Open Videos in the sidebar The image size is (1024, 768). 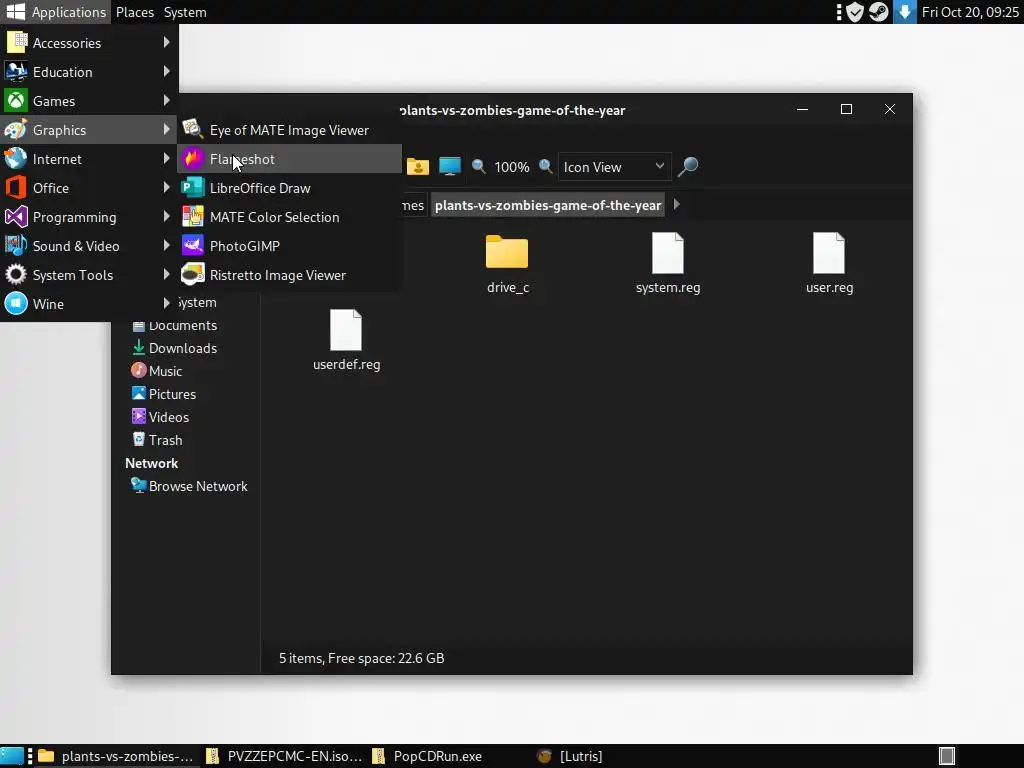[160, 417]
